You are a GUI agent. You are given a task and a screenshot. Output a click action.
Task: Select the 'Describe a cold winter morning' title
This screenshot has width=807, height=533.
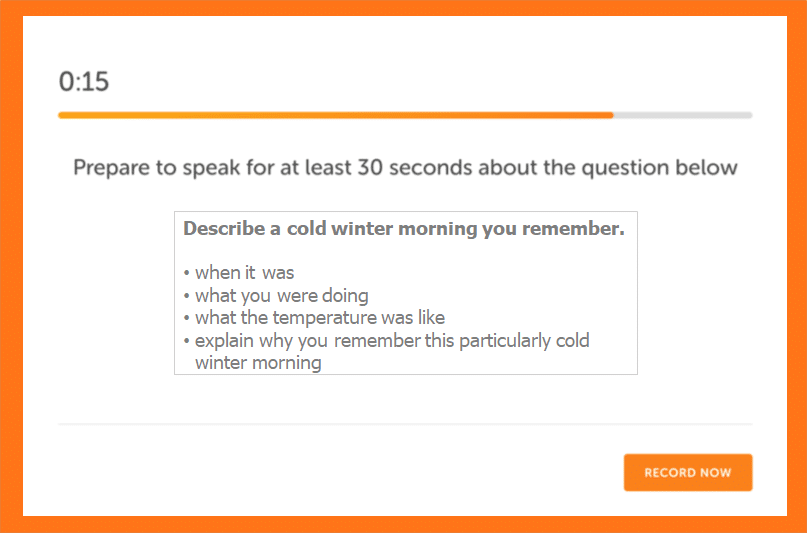(x=404, y=228)
